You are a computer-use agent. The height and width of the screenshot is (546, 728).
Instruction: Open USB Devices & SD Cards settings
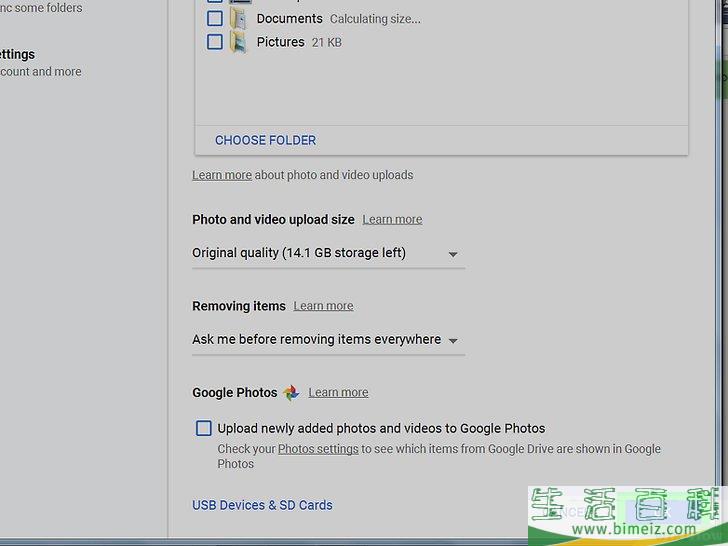(262, 505)
